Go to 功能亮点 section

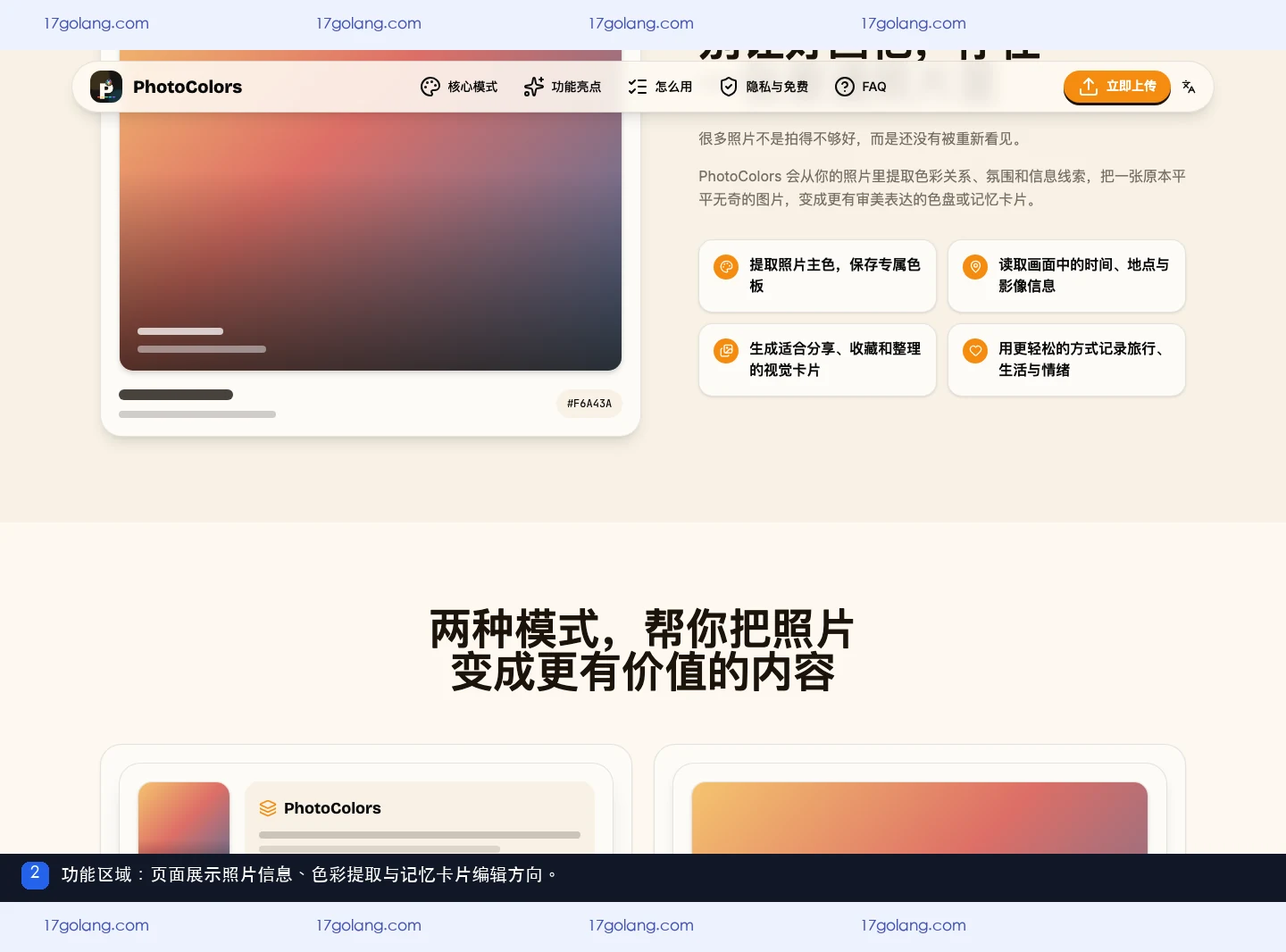[563, 87]
